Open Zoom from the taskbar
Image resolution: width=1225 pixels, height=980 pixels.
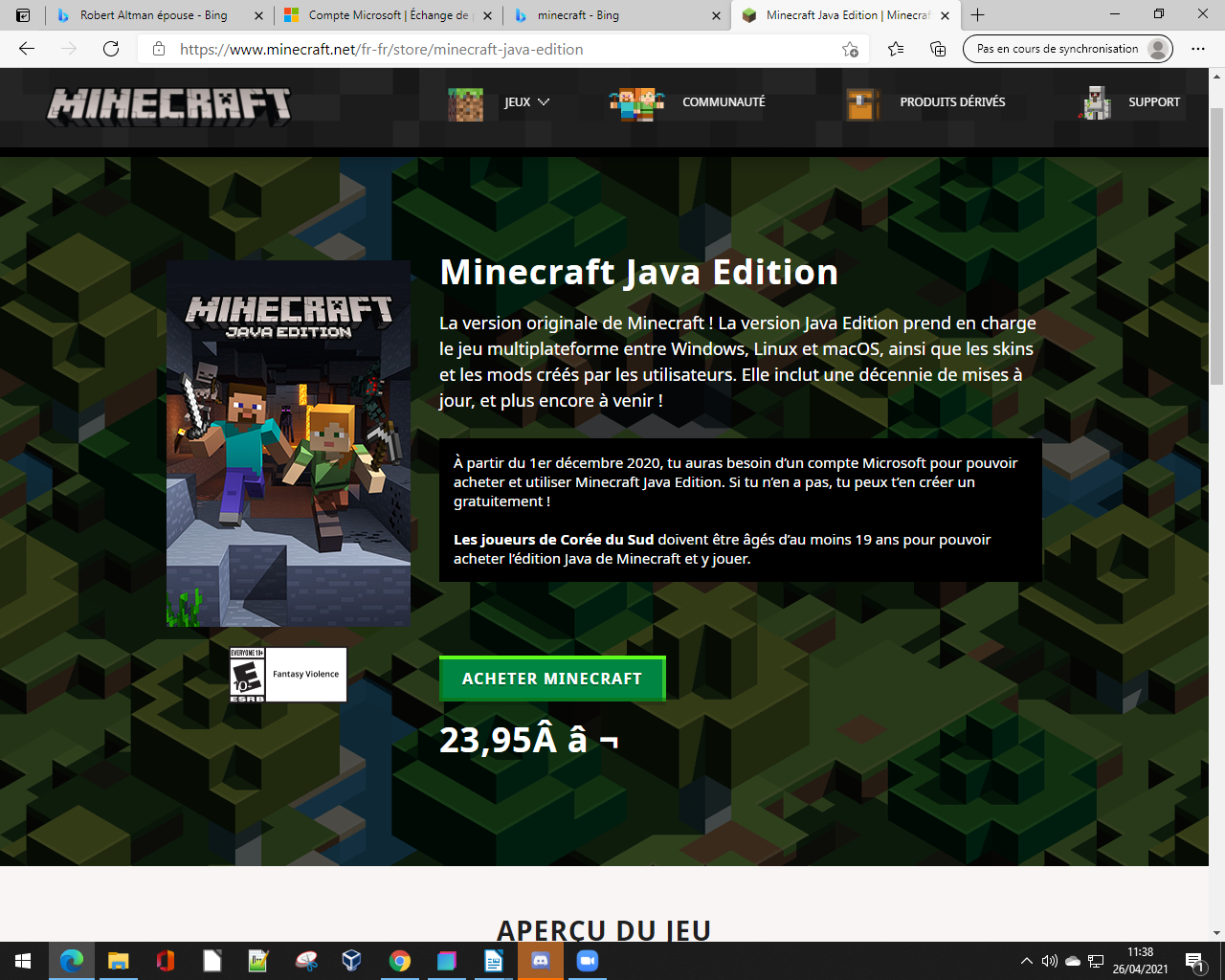588,961
